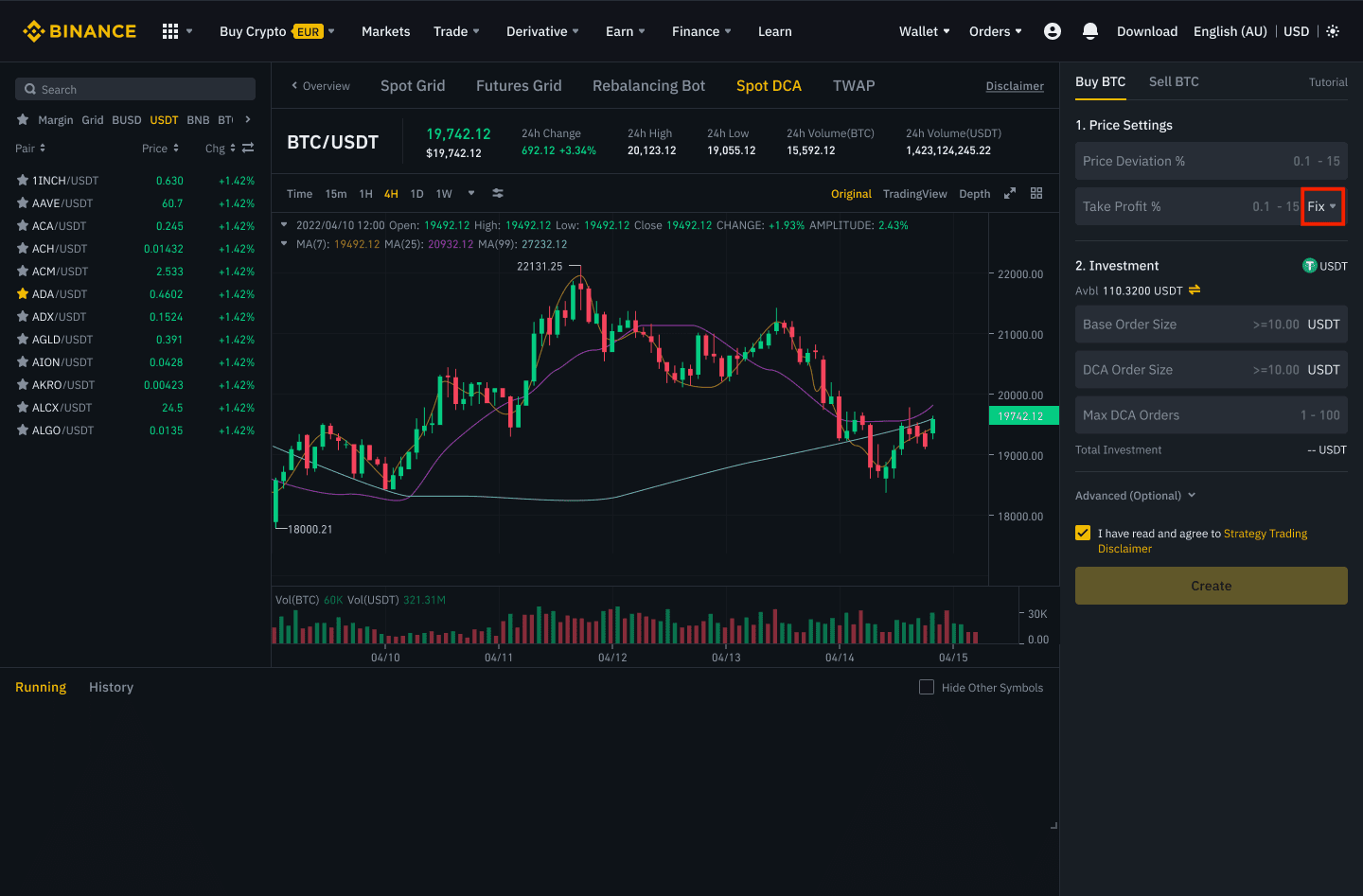
Task: Open the user account profile icon
Action: (x=1052, y=31)
